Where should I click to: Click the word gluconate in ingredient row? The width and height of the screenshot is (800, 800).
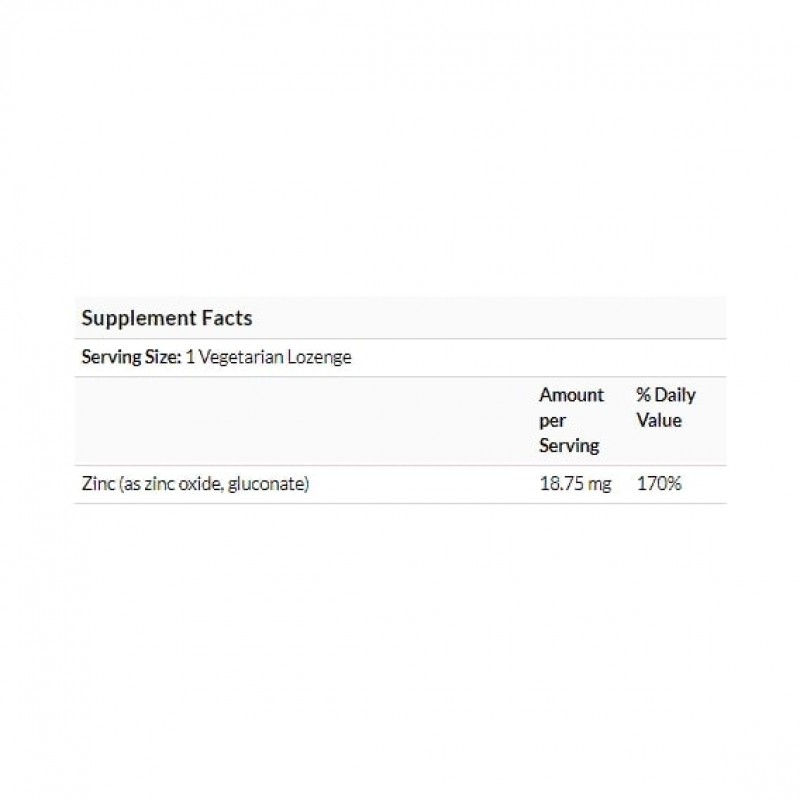[270, 485]
